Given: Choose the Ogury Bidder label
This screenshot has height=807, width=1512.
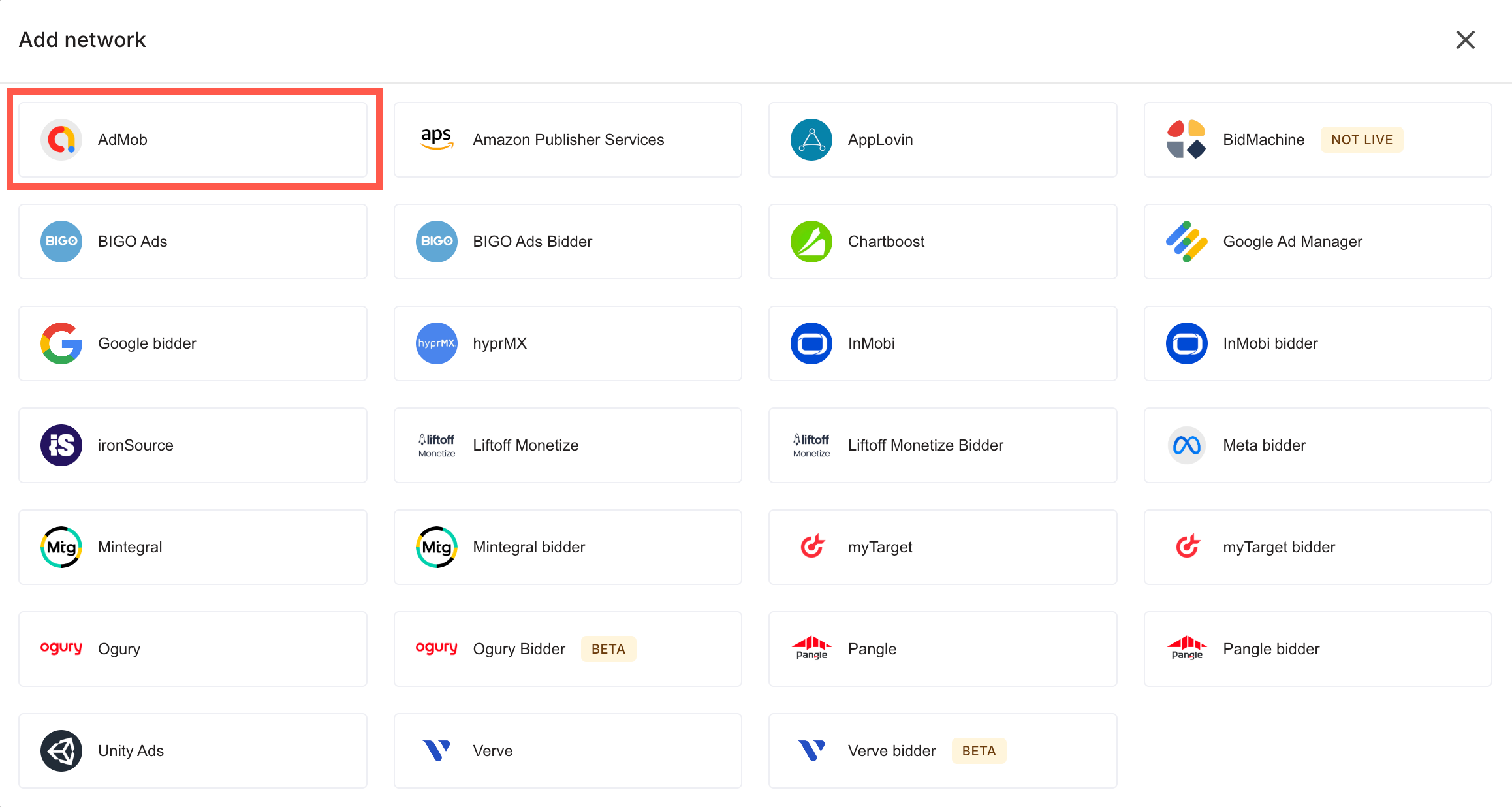Looking at the screenshot, I should click(520, 649).
